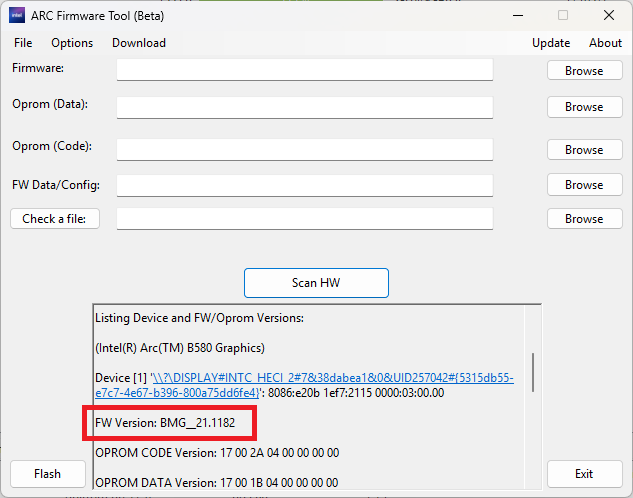Open the About menu

605,43
